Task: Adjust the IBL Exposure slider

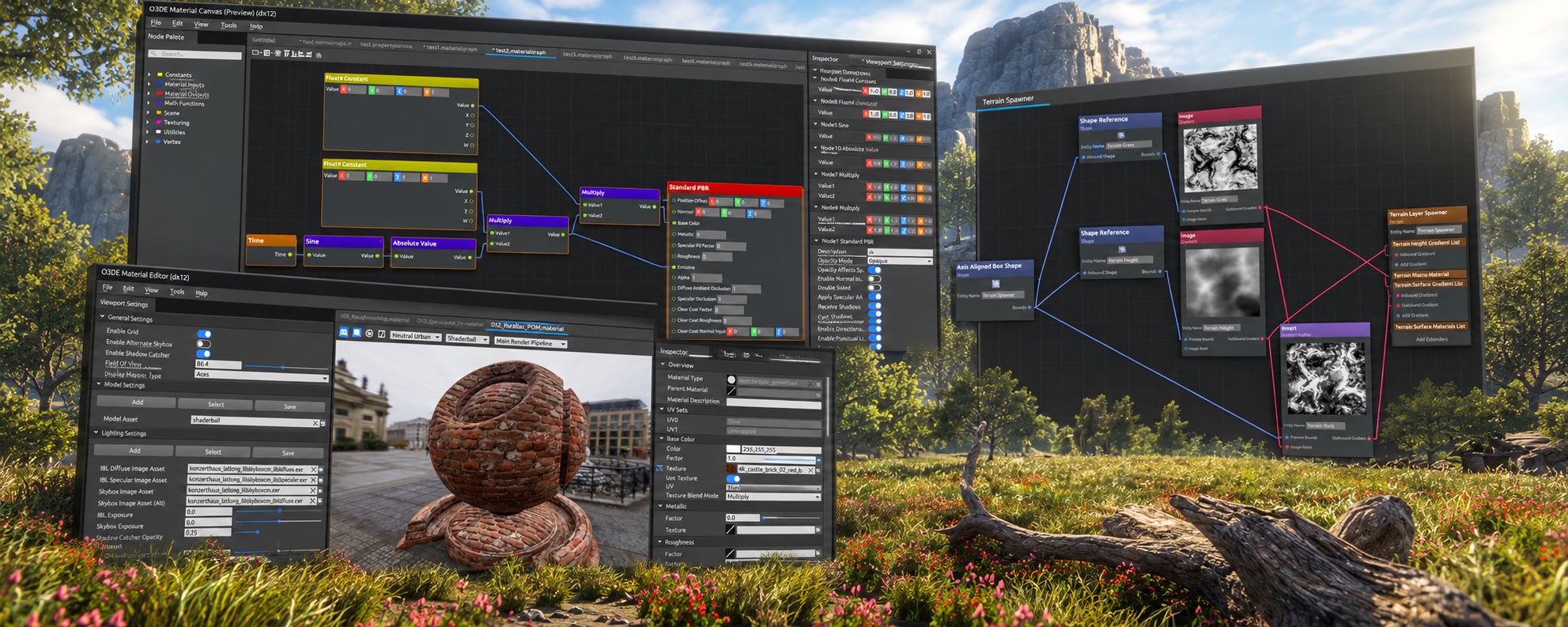Action: tap(278, 511)
